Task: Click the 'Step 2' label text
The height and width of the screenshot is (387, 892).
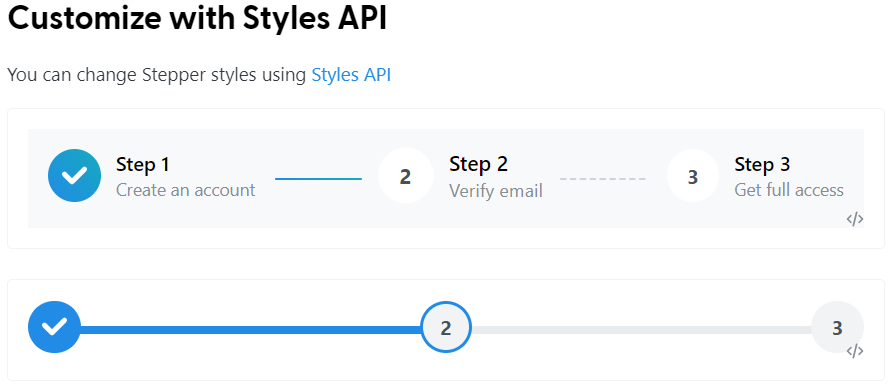Action: click(478, 164)
